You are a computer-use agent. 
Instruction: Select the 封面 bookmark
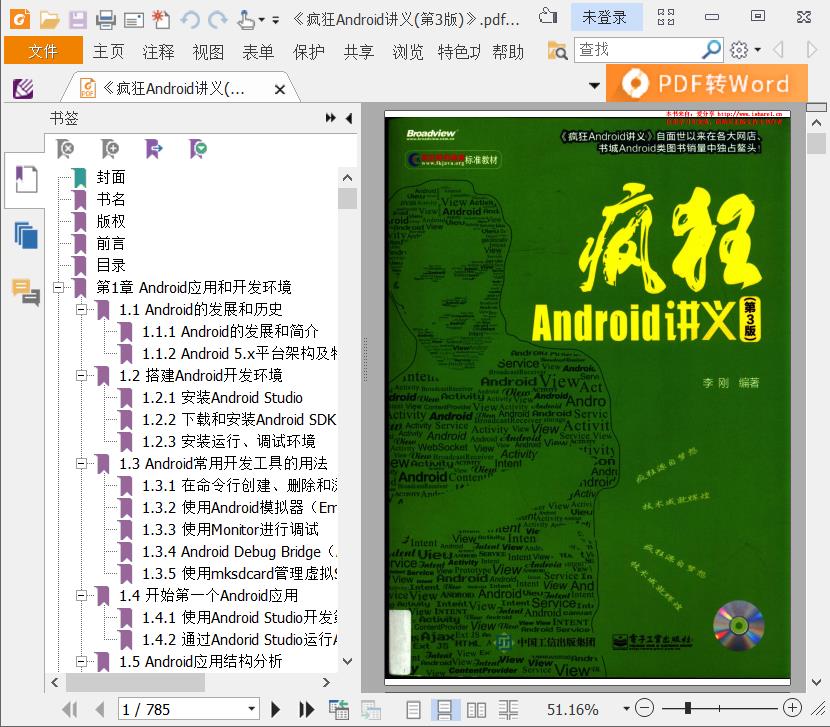111,177
